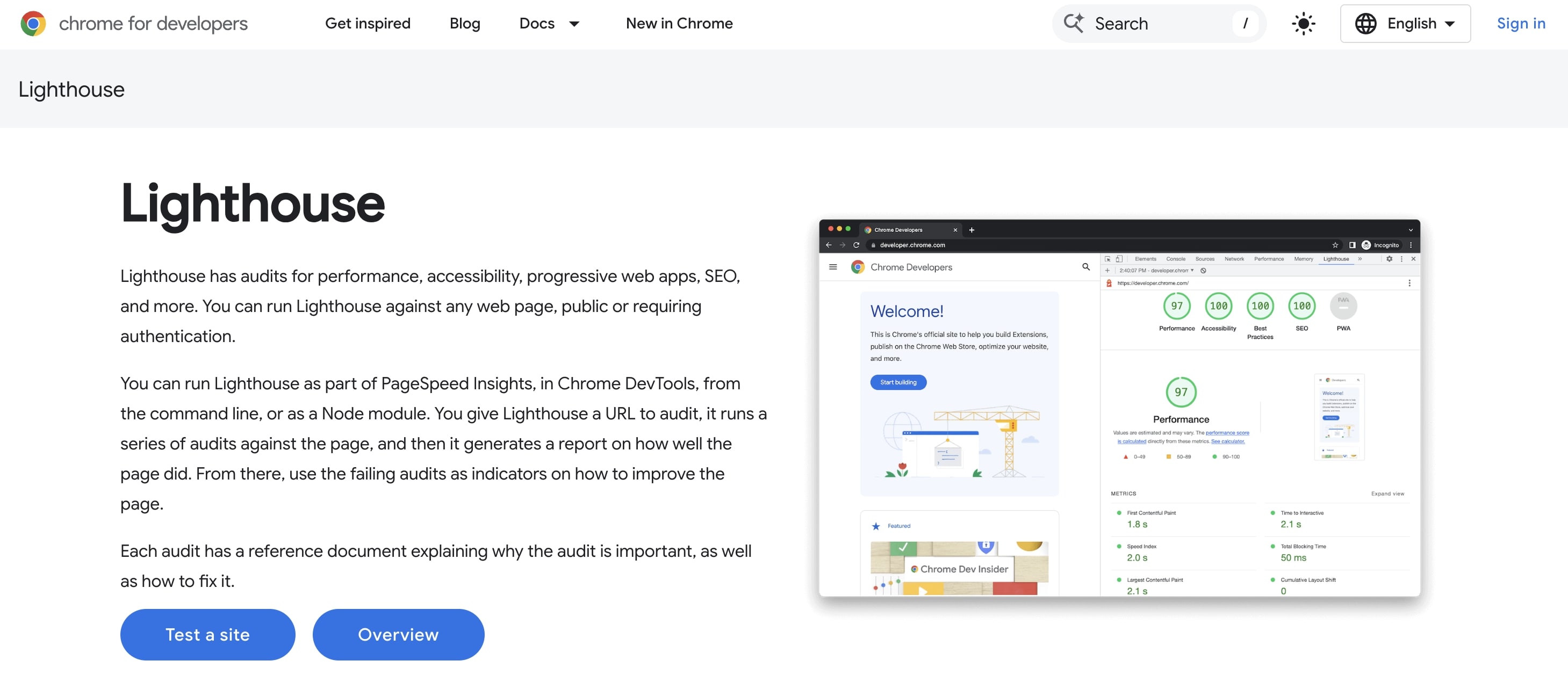Expand the Docs dropdown menu
This screenshot has height=697, width=1568.
click(550, 24)
